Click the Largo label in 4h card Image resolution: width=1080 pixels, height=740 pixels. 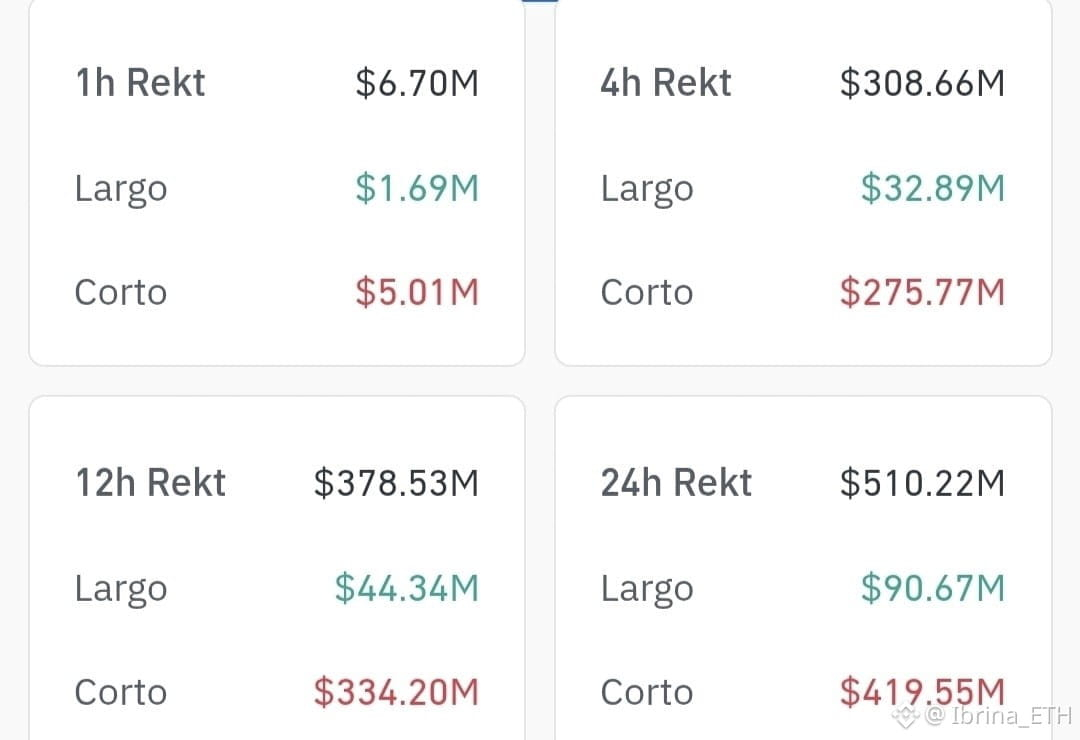click(x=647, y=189)
